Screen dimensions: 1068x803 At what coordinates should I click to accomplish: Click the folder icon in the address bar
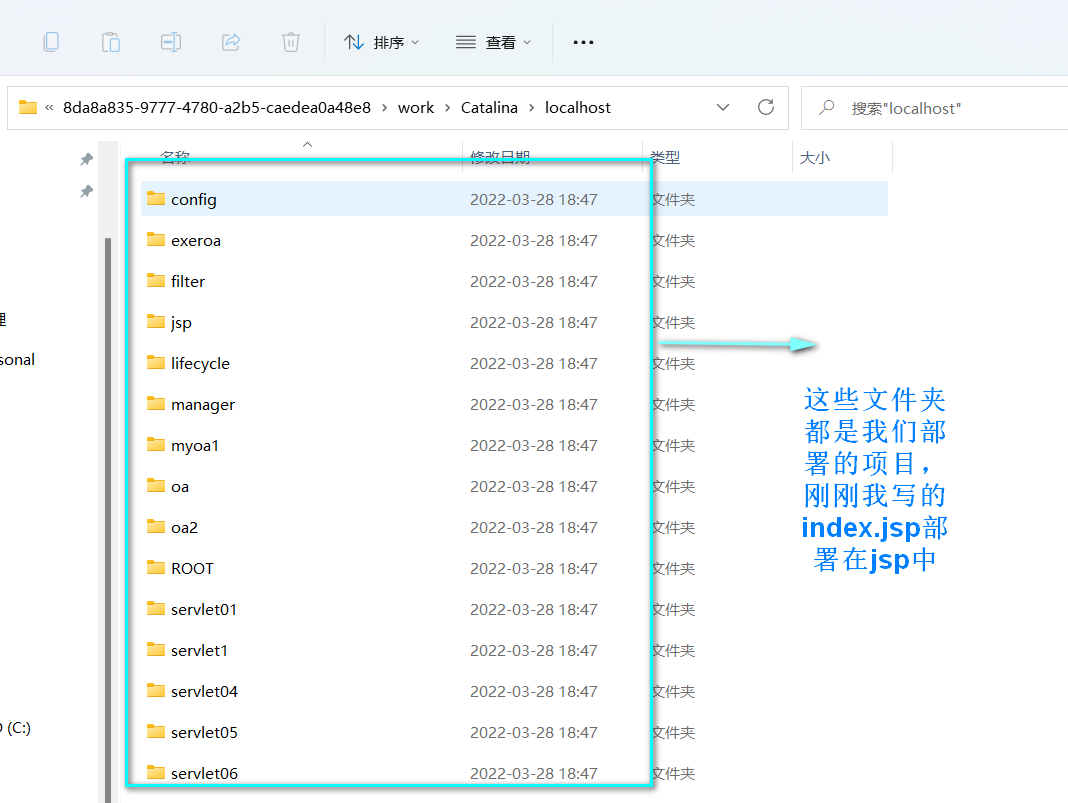pyautogui.click(x=27, y=107)
